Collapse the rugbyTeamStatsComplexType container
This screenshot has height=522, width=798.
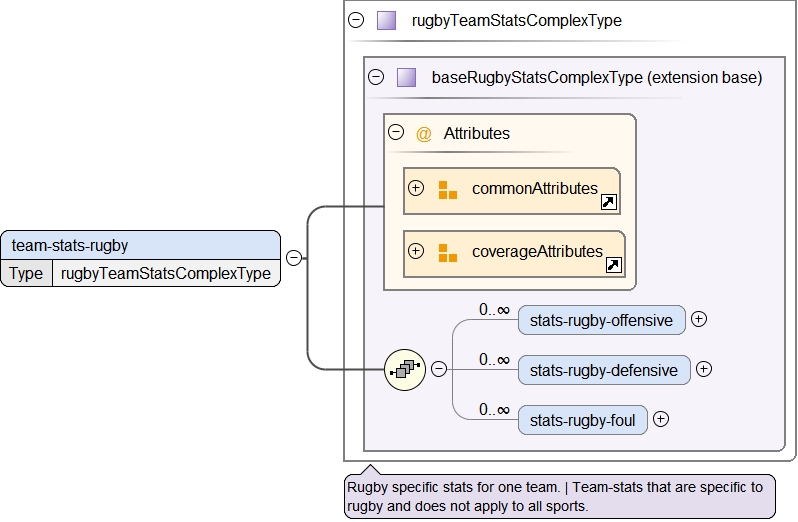[x=356, y=20]
